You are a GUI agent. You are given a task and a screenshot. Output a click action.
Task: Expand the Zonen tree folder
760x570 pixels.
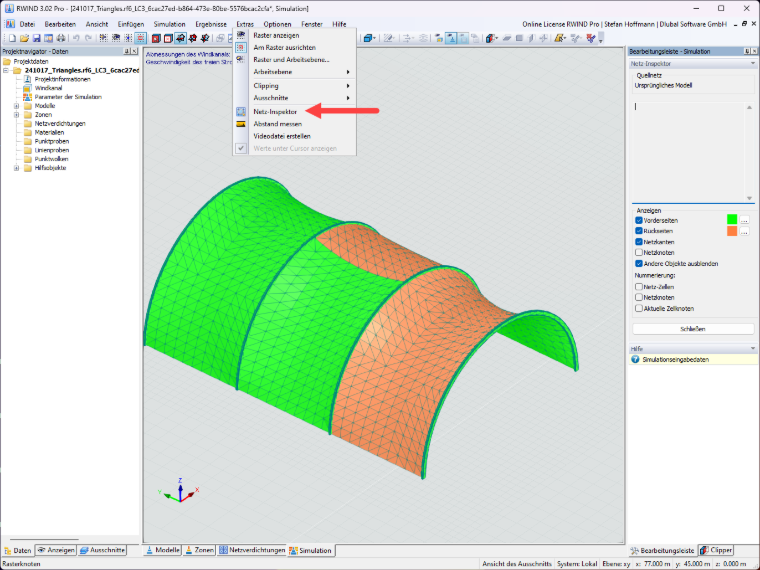point(16,115)
